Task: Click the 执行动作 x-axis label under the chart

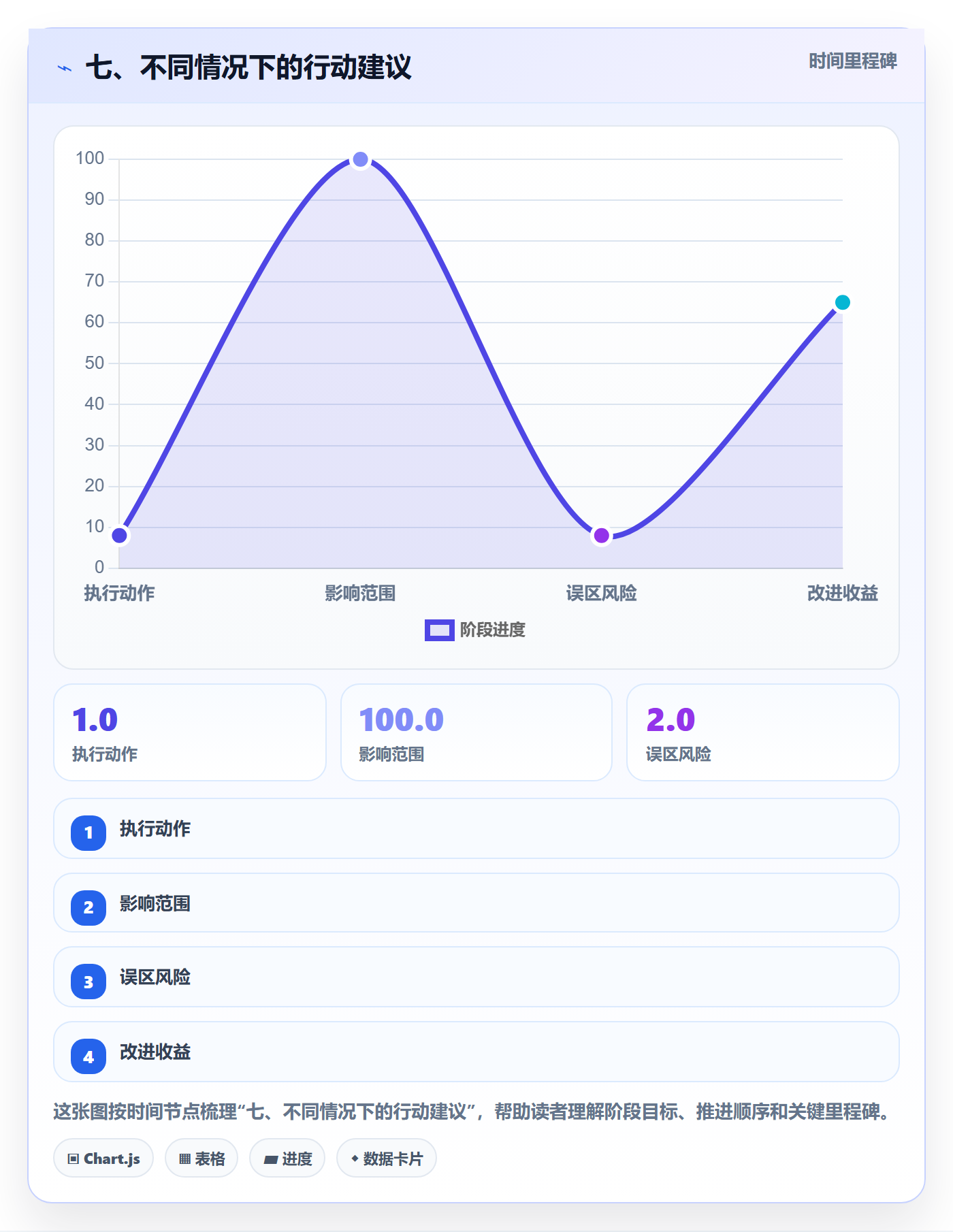Action: pos(120,594)
